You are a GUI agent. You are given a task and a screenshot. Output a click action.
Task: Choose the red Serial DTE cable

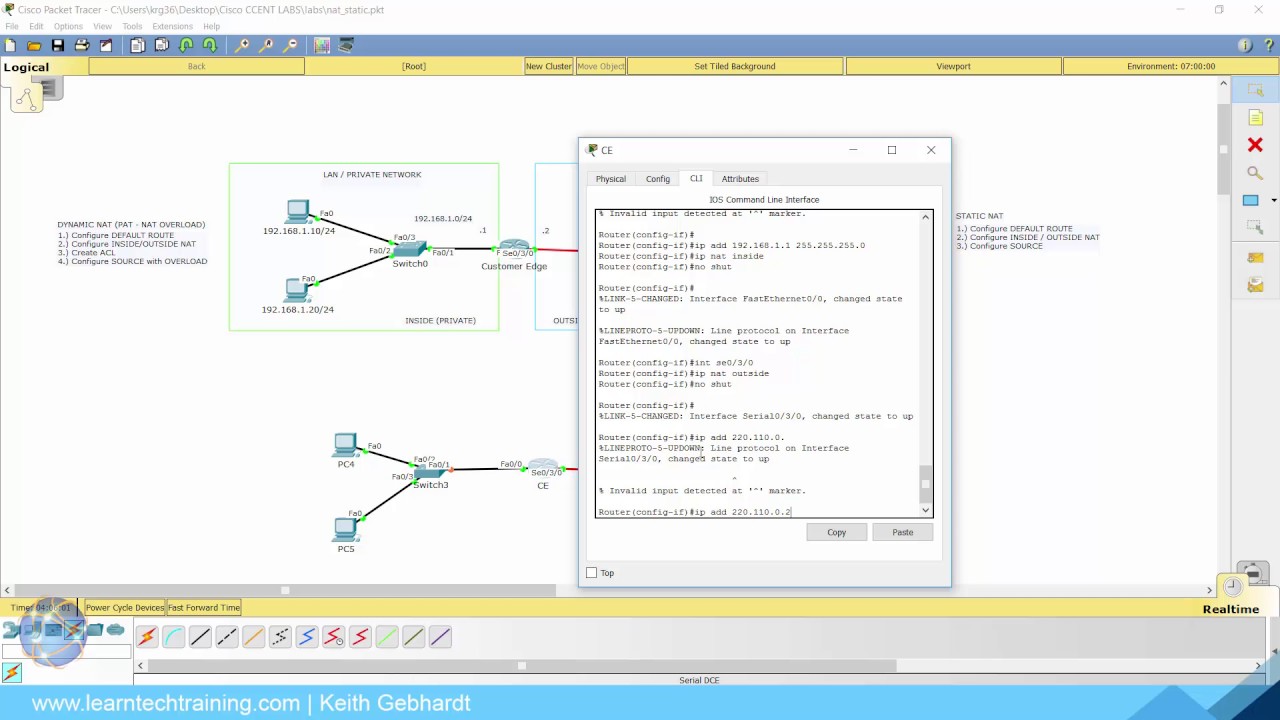pyautogui.click(x=360, y=637)
